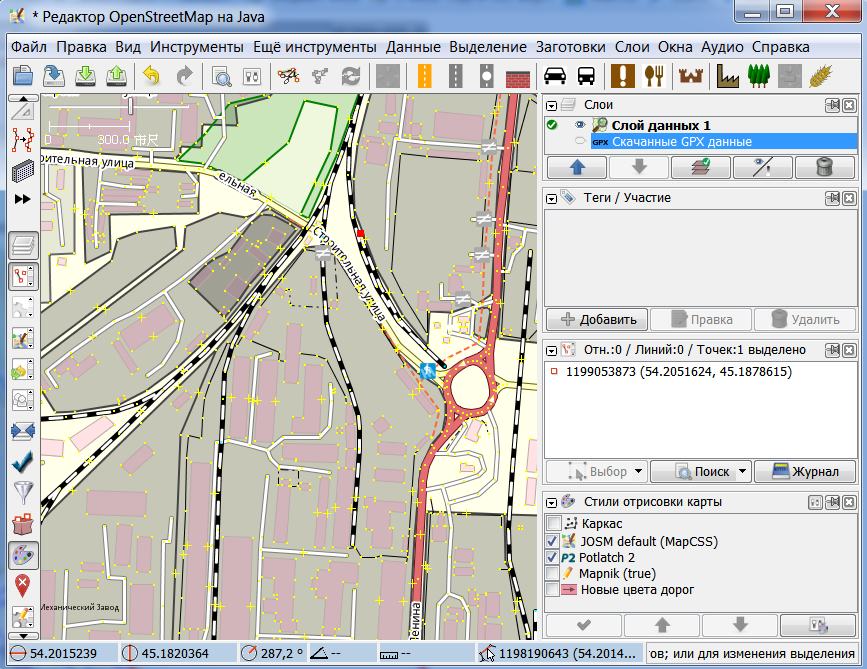Click the magnifier Search toolbar icon
Image resolution: width=867 pixels, height=669 pixels.
[x=221, y=76]
